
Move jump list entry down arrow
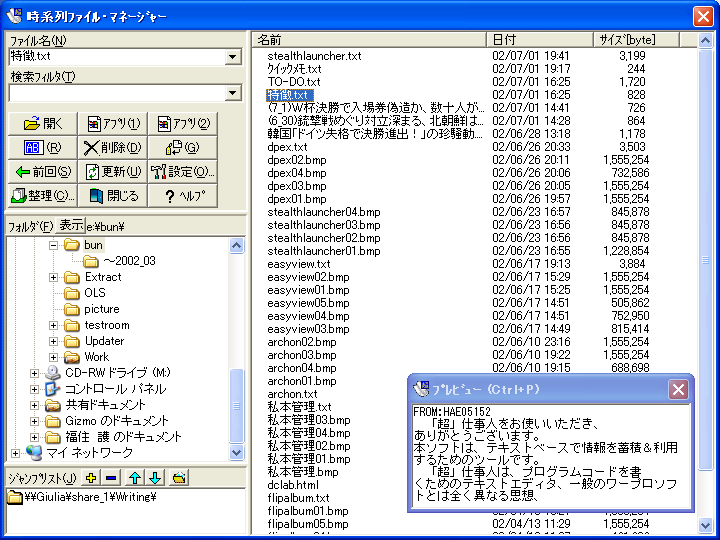coord(155,478)
